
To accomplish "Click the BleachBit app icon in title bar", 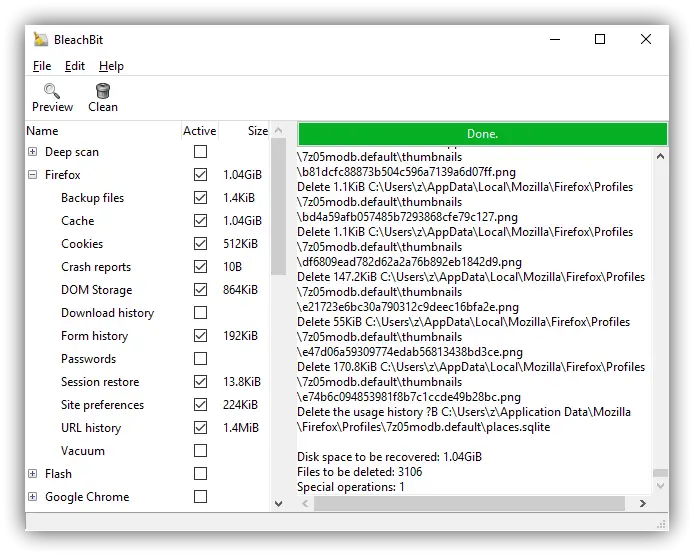I will pos(41,39).
